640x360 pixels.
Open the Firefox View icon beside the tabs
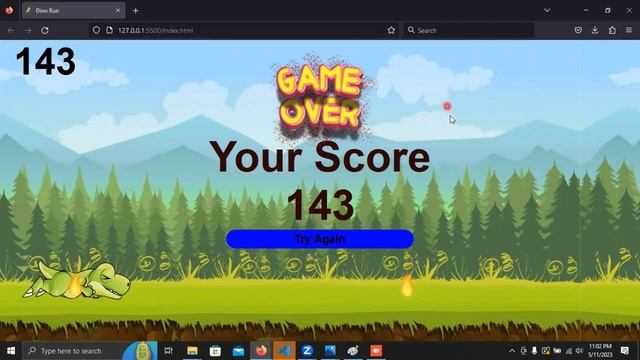(x=9, y=11)
